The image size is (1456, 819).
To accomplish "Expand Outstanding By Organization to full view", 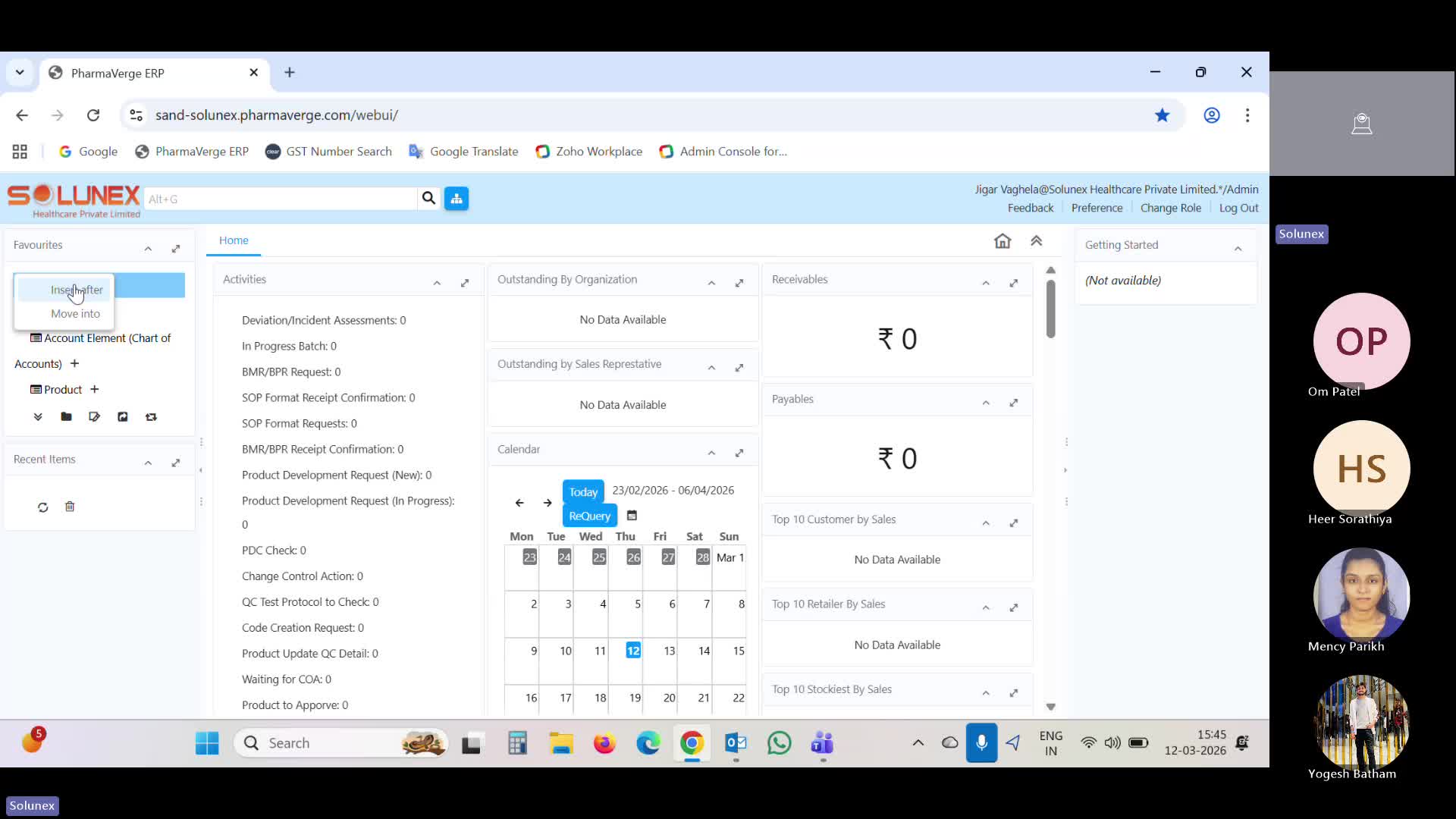I will click(x=739, y=282).
